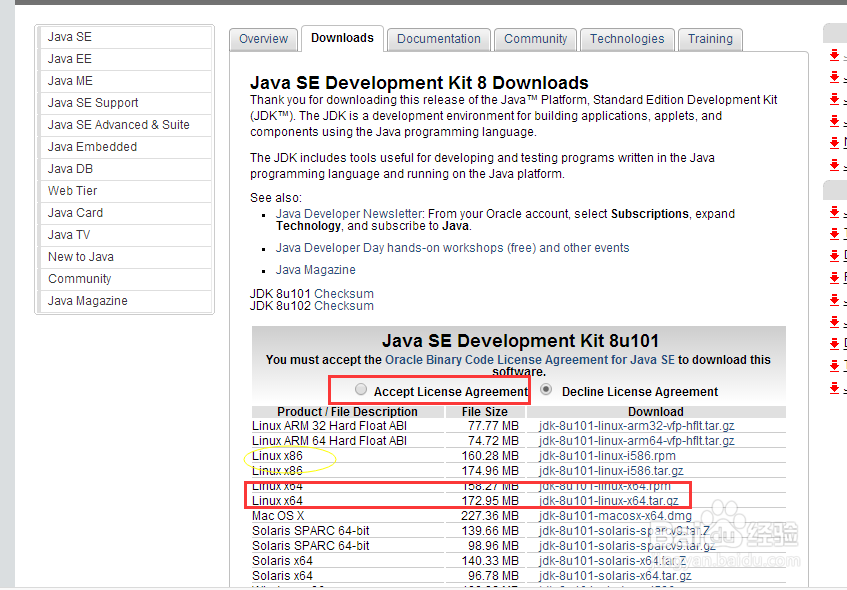The width and height of the screenshot is (847, 590).
Task: Open the Documentation tab
Action: pos(437,39)
